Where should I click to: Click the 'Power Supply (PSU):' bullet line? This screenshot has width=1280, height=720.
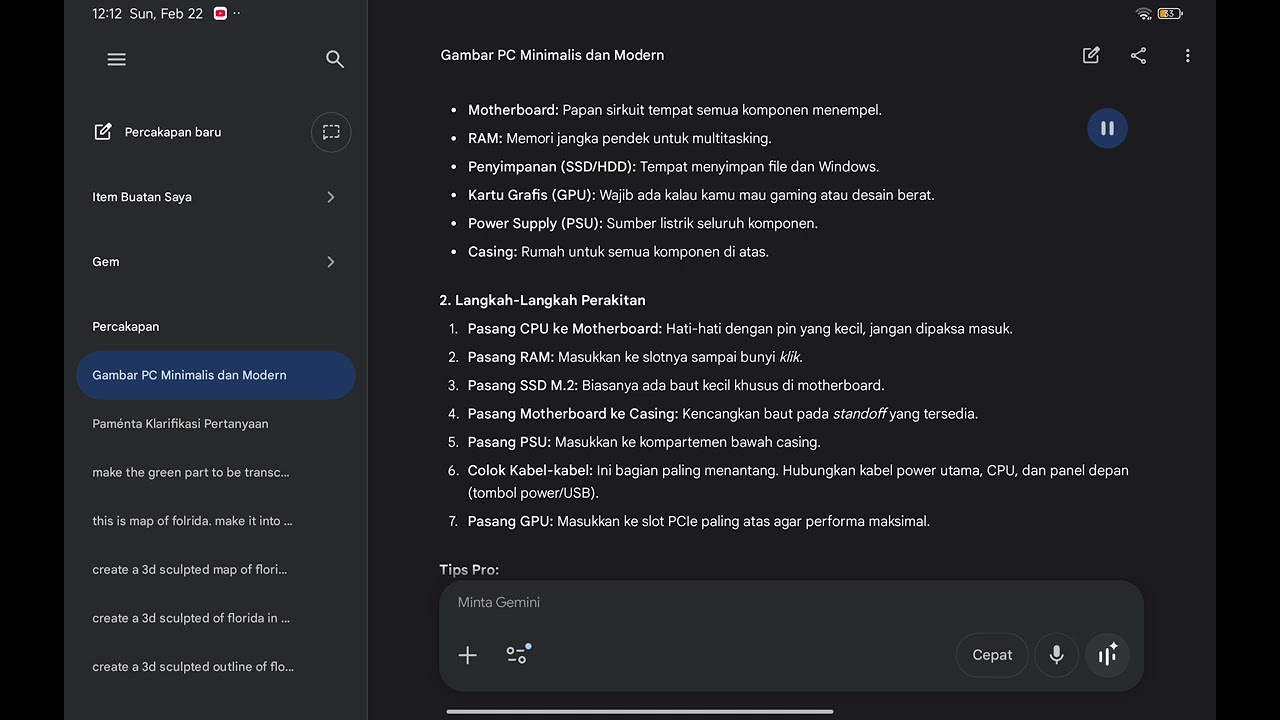pos(643,224)
